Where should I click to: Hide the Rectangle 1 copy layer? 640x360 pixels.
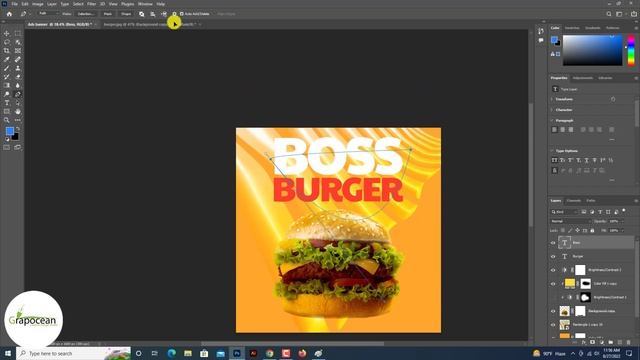(x=553, y=325)
